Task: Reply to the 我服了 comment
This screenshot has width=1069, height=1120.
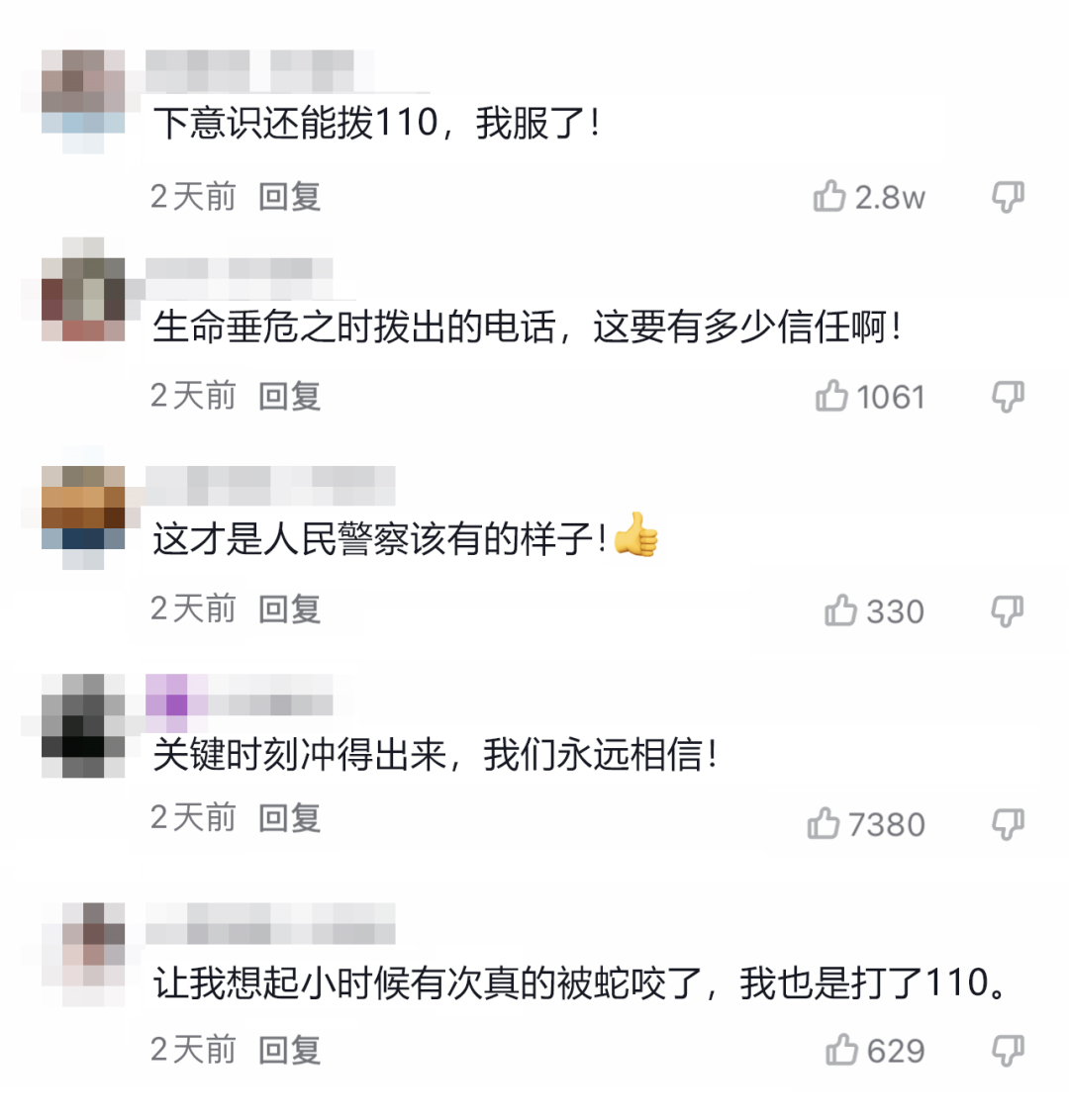Action: (289, 197)
